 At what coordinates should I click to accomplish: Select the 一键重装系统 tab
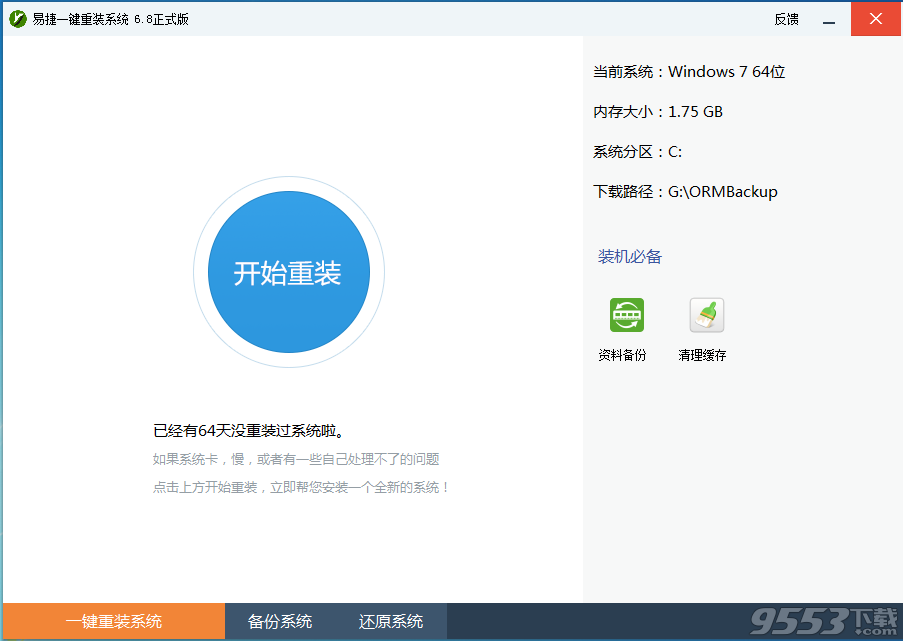pyautogui.click(x=112, y=621)
